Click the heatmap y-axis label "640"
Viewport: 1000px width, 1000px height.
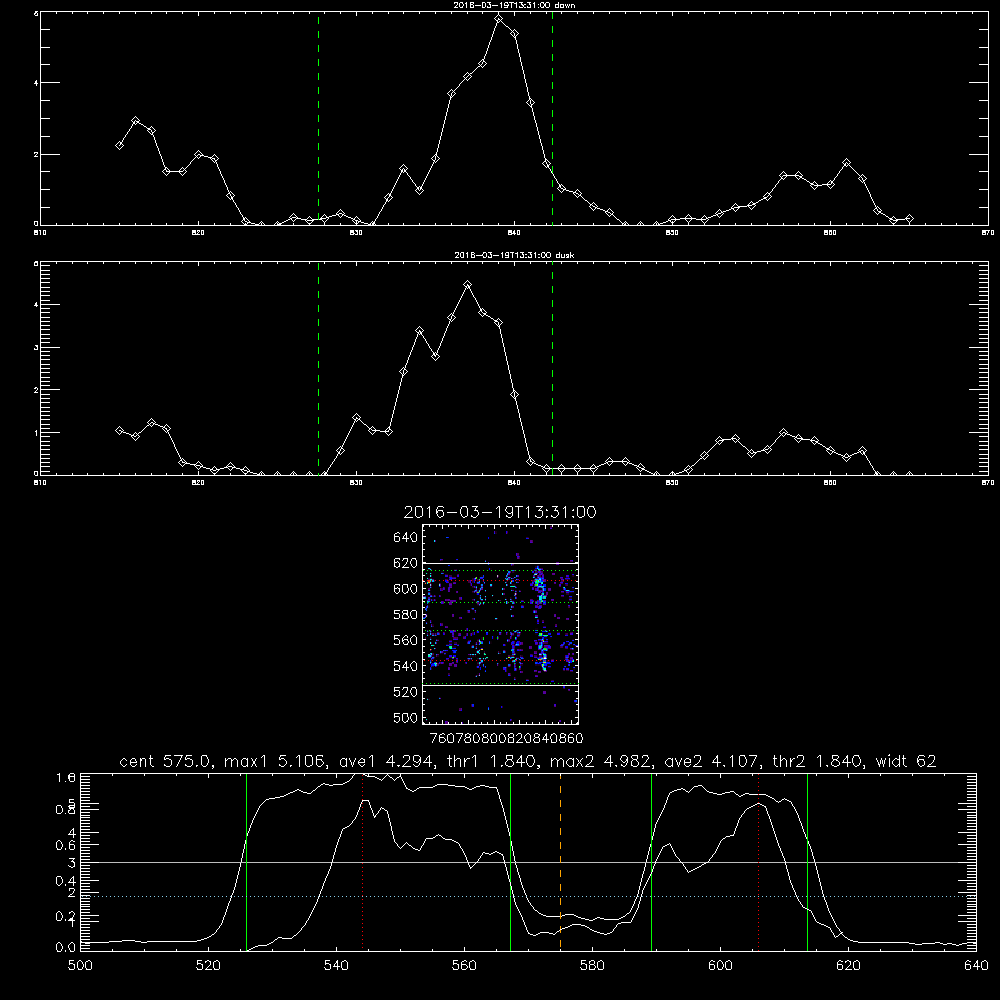405,538
